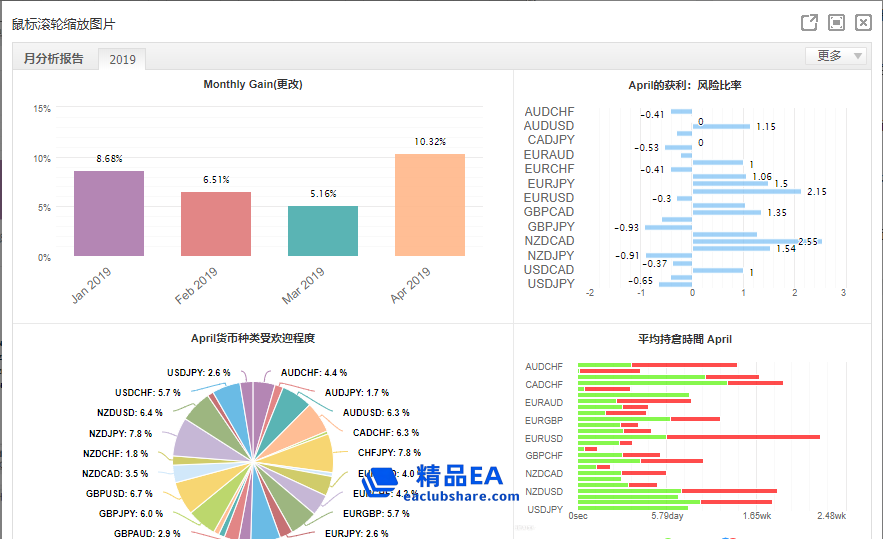The width and height of the screenshot is (883, 539).
Task: Click EURJPY: 2.6 % pie label
Action: 356,533
